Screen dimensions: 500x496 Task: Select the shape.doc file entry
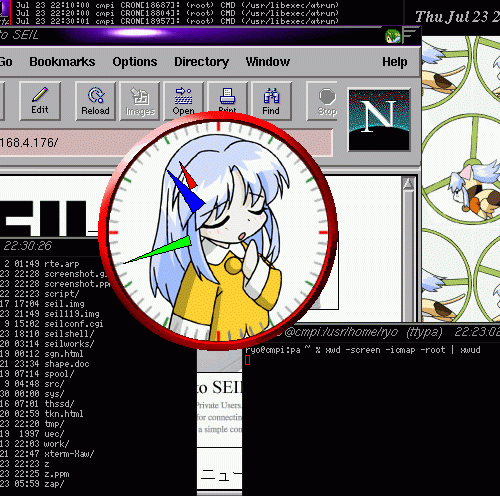(x=67, y=364)
